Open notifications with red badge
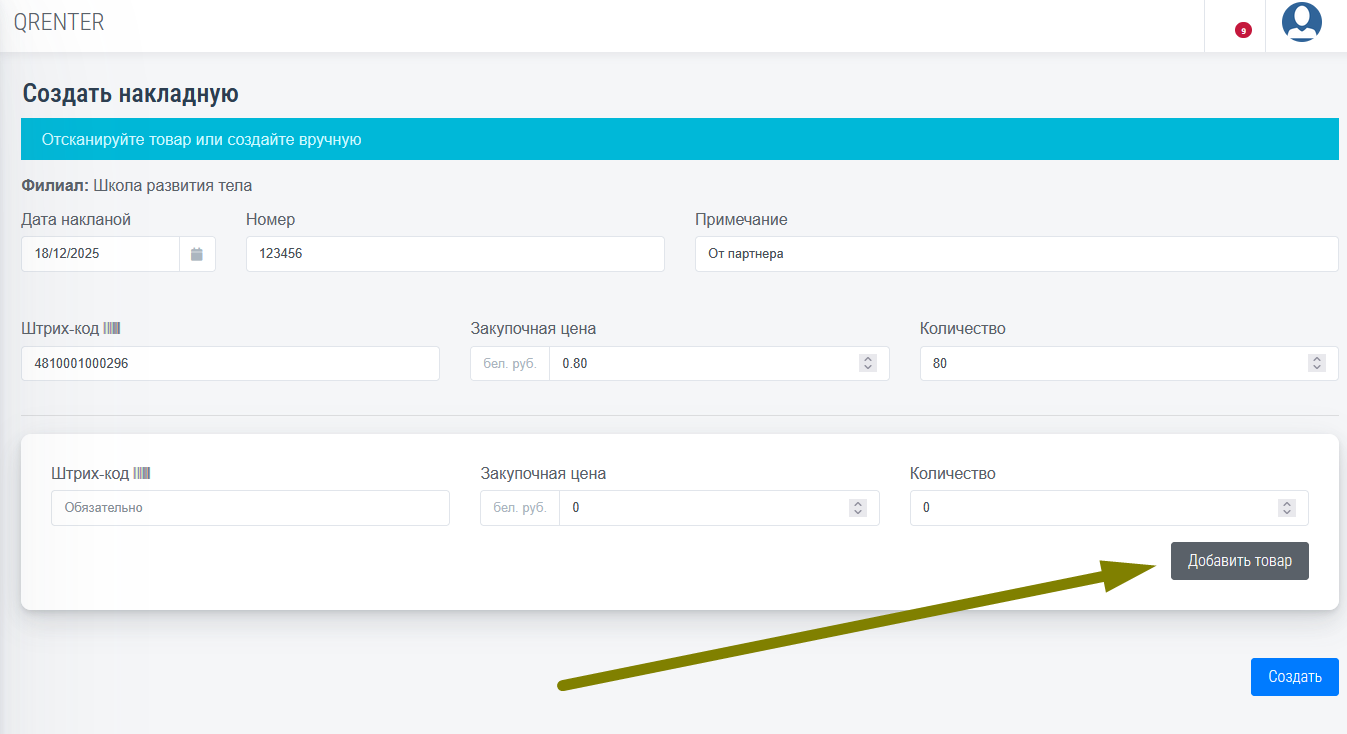 tap(1242, 30)
